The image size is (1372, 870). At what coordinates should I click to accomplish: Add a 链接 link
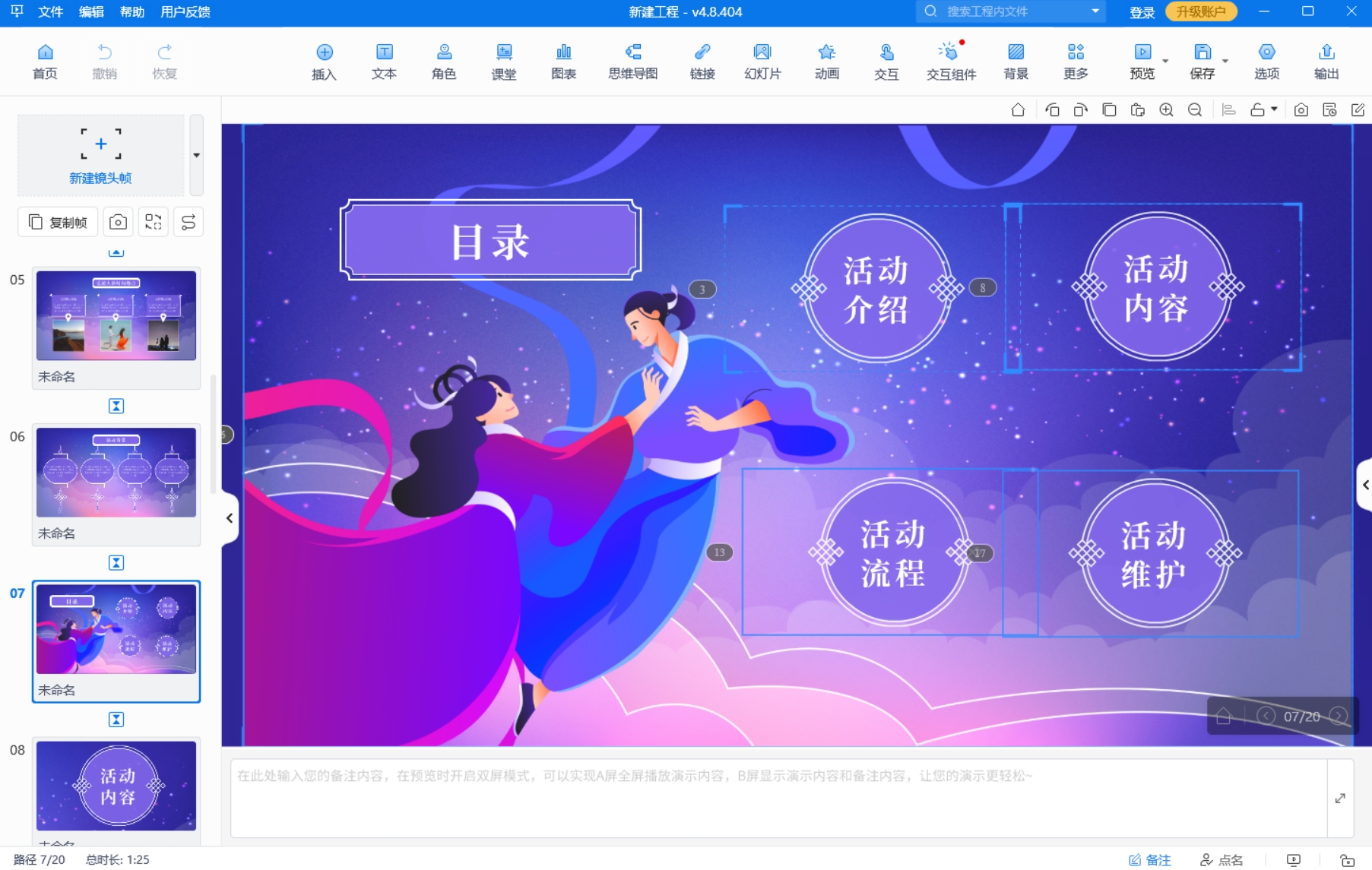tap(702, 61)
